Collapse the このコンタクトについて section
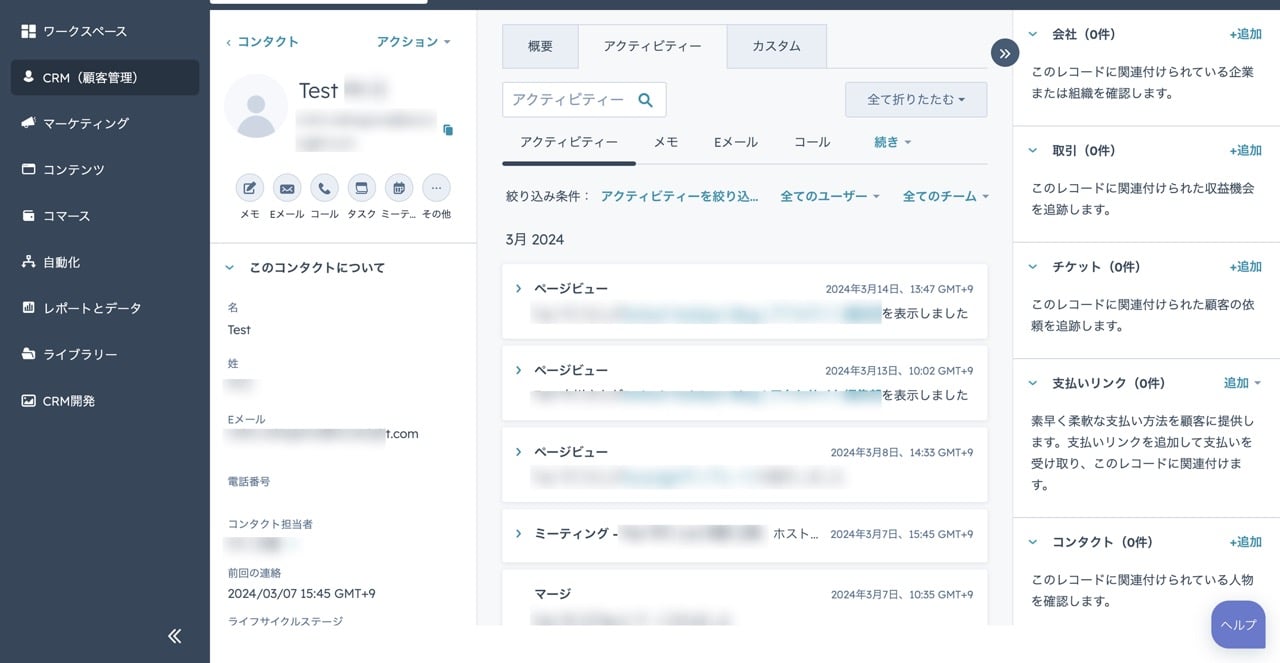Viewport: 1280px width, 663px height. pyautogui.click(x=230, y=268)
